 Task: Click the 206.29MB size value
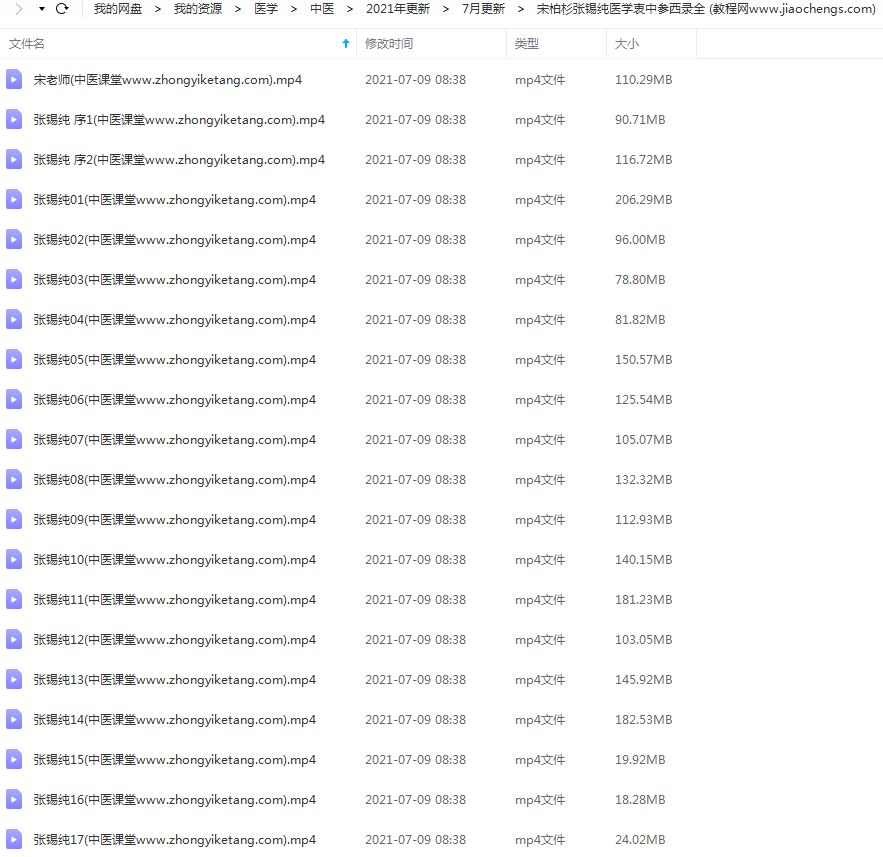(644, 200)
